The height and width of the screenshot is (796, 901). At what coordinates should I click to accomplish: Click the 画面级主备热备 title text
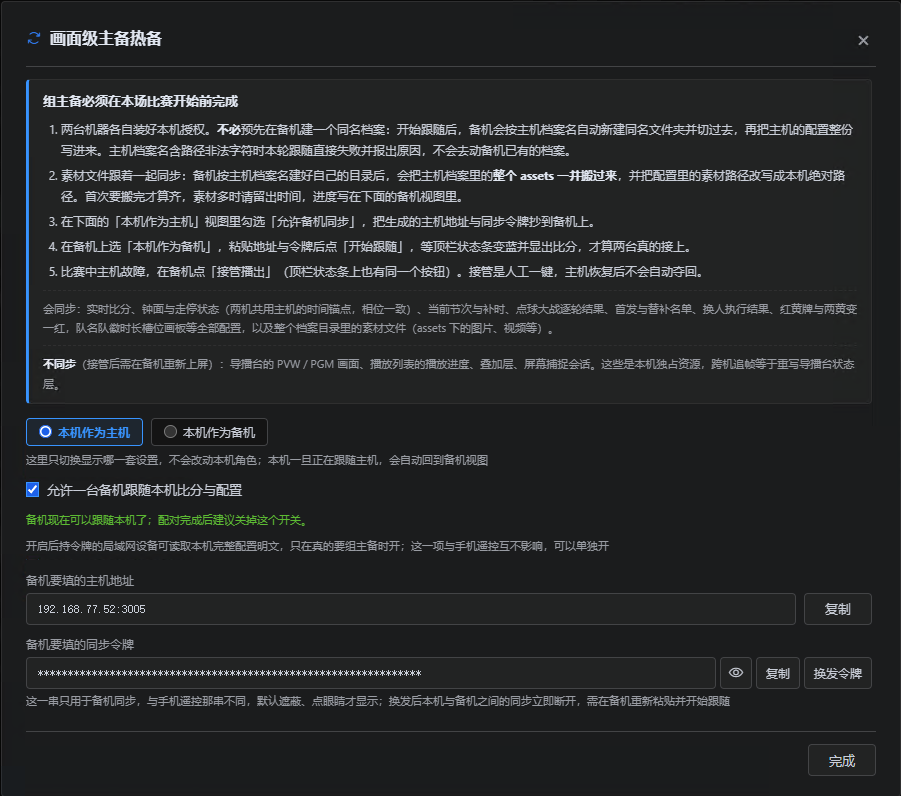[x=105, y=39]
